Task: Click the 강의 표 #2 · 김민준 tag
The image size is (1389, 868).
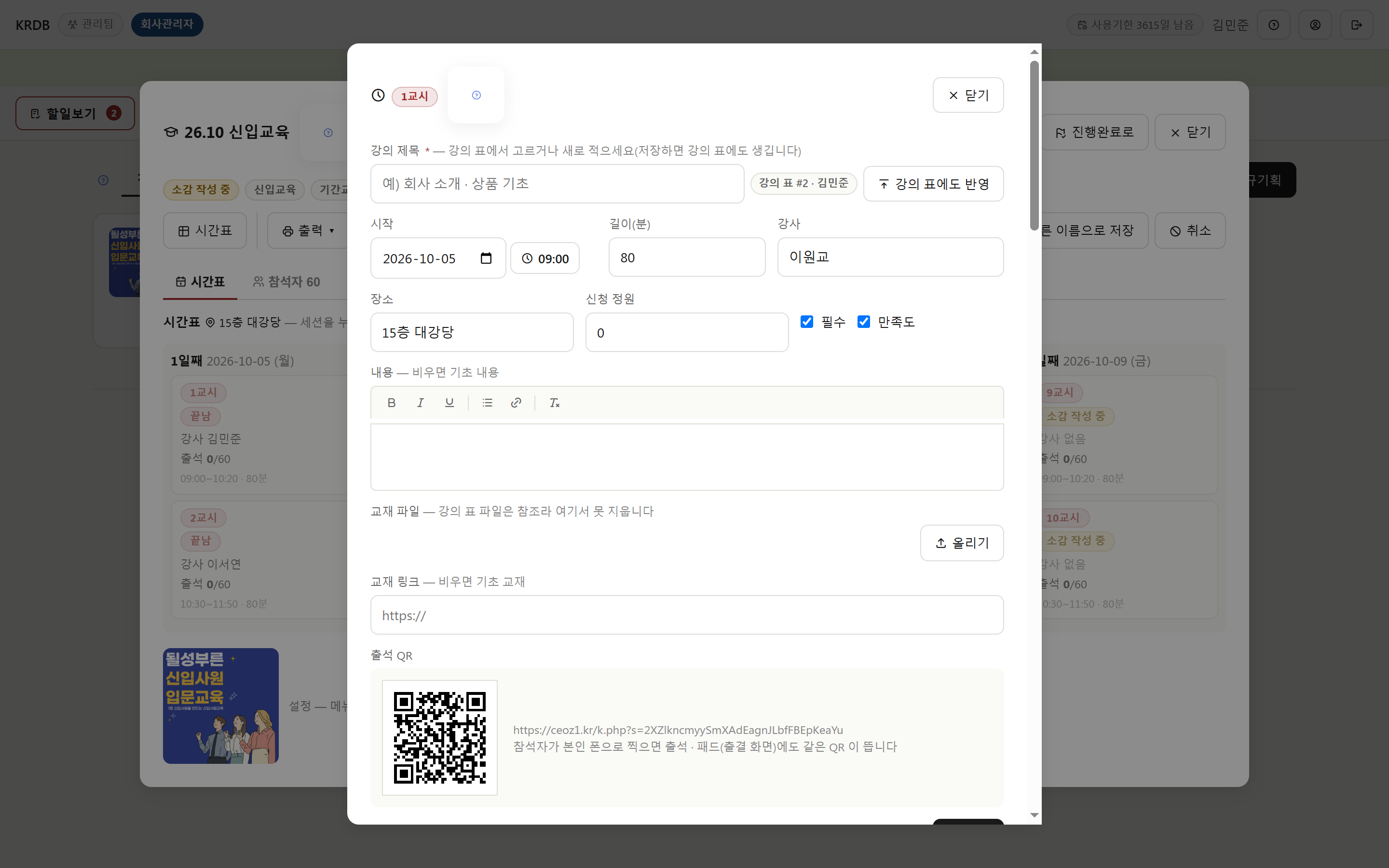Action: click(x=803, y=183)
